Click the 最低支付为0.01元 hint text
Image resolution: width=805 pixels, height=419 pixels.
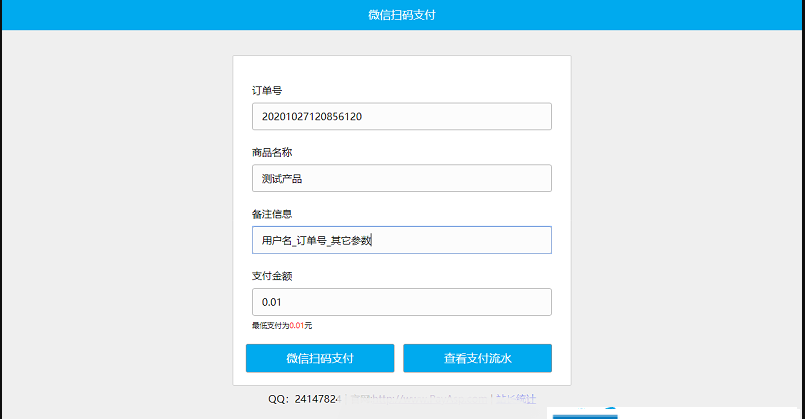[282, 326]
